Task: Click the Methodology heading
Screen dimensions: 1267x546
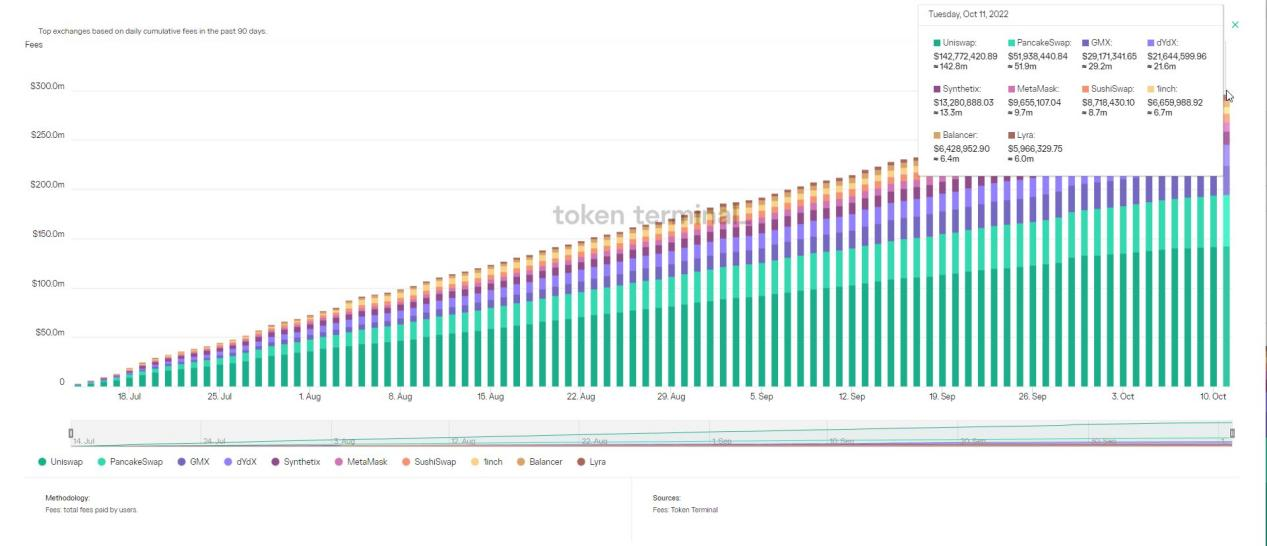Action: tap(67, 497)
